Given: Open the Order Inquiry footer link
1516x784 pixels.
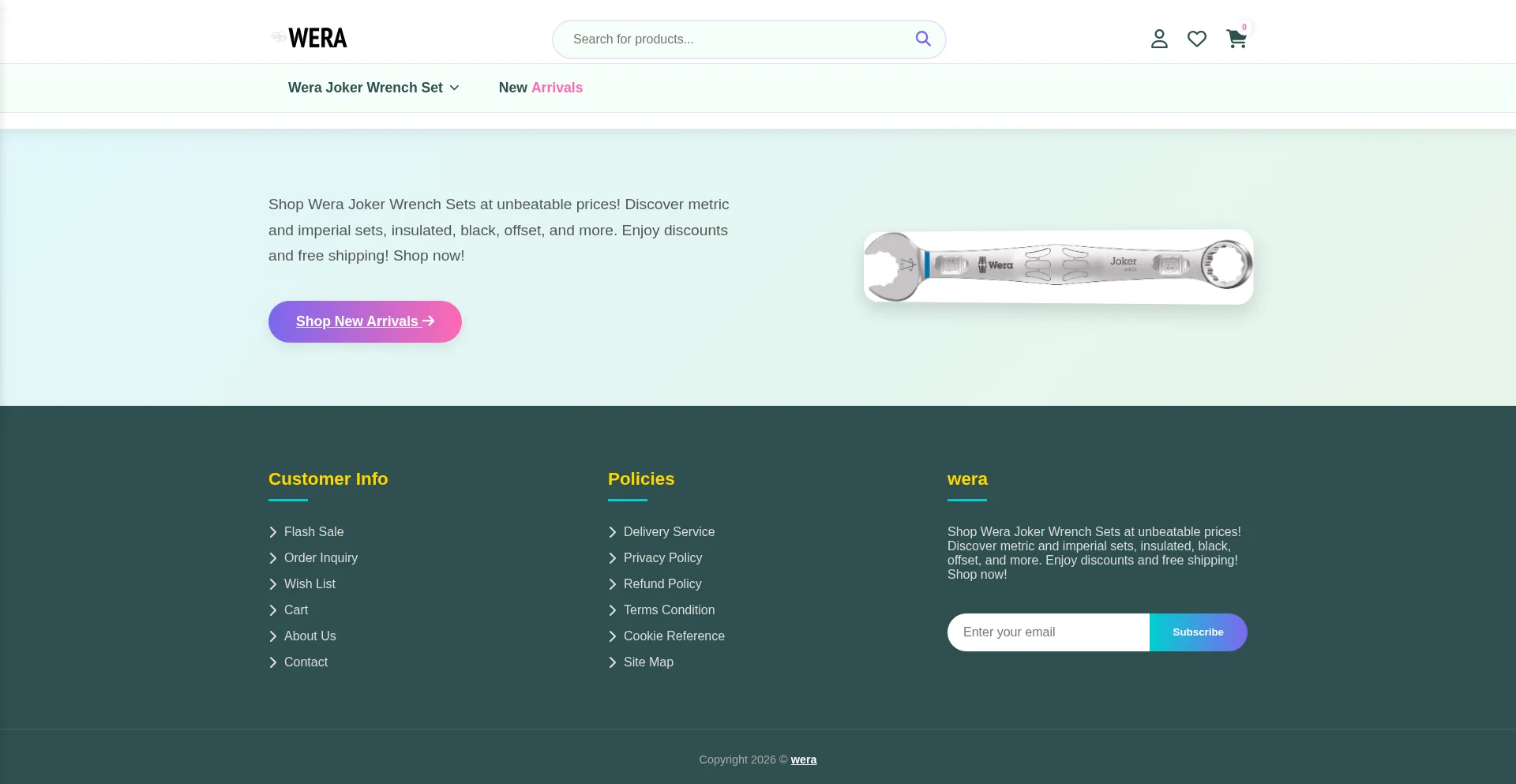Looking at the screenshot, I should pyautogui.click(x=321, y=558).
